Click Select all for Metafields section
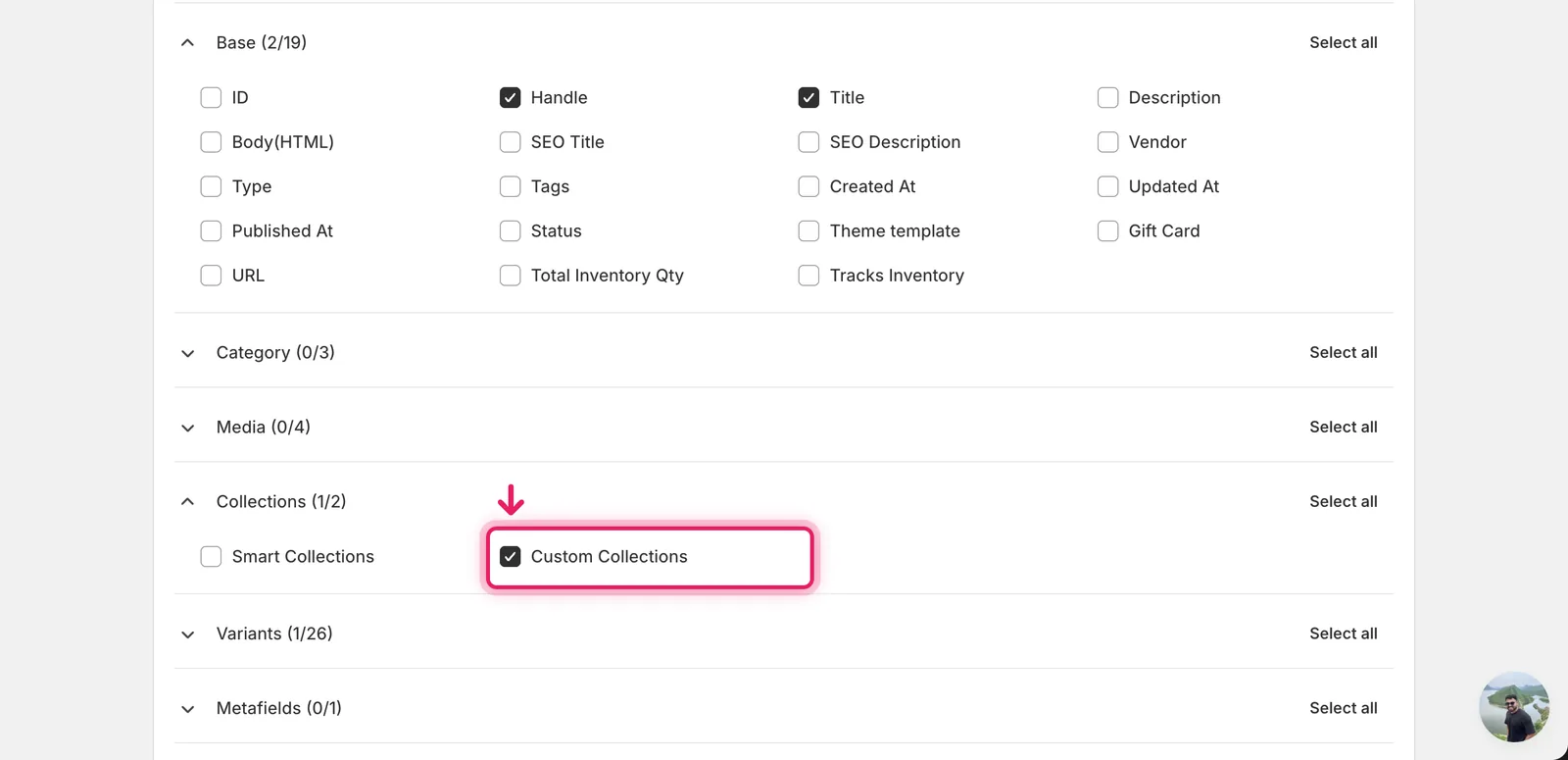Image resolution: width=1568 pixels, height=760 pixels. click(1344, 709)
